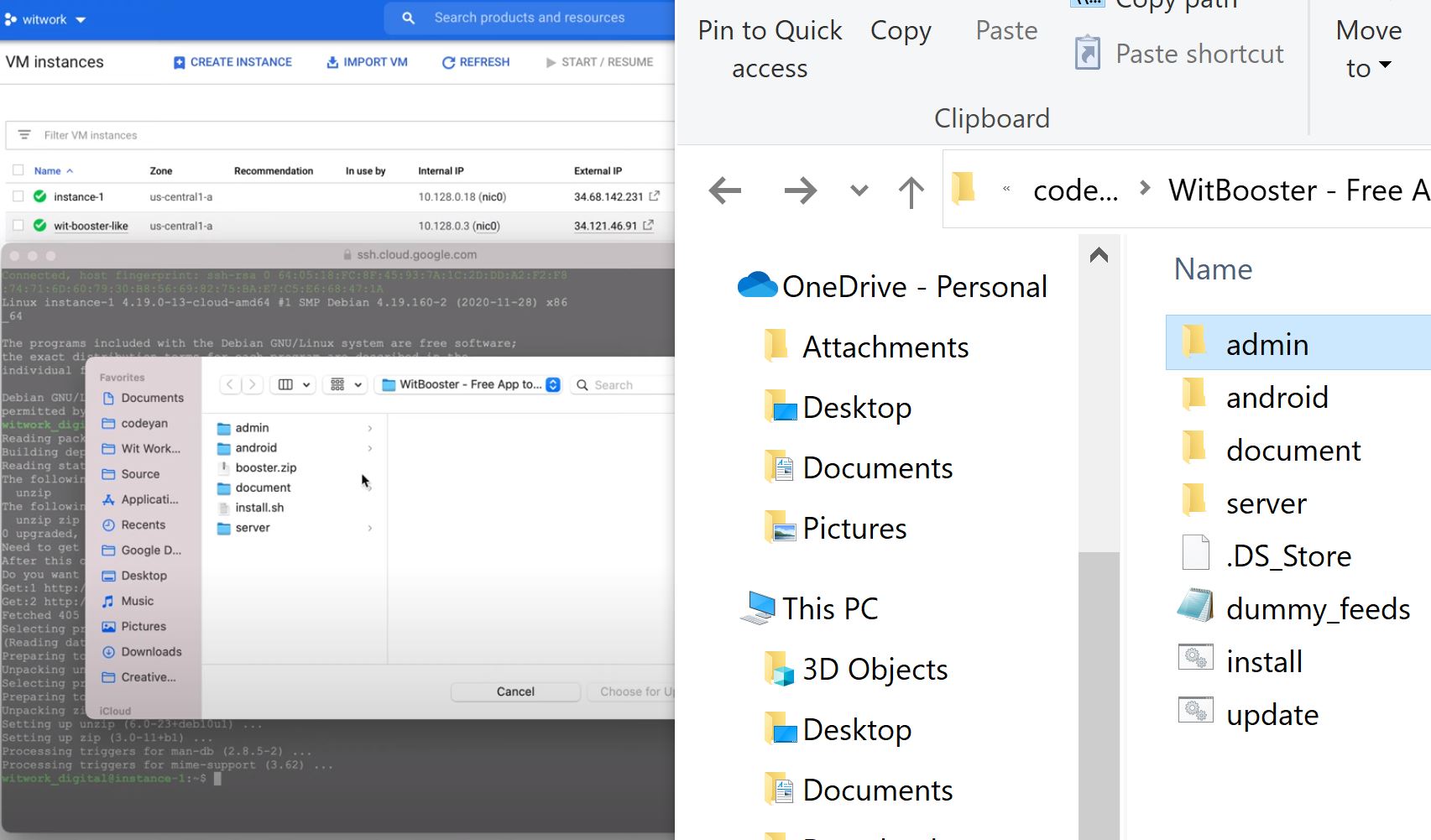Click the green status icon for instance-1
Viewport: 1431px width, 840px height.
click(39, 196)
